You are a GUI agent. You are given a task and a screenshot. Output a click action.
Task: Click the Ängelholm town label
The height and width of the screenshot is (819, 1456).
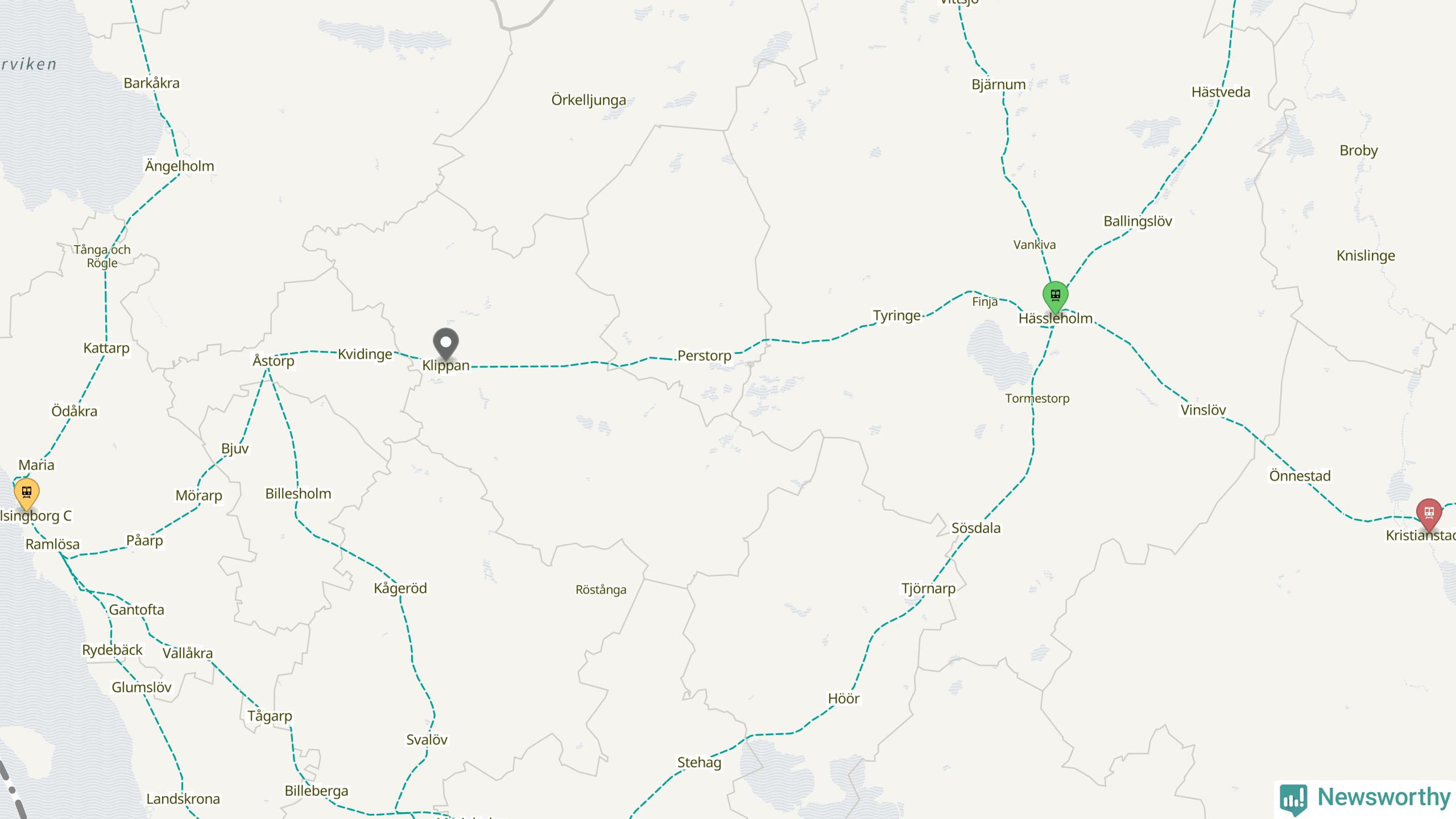180,166
